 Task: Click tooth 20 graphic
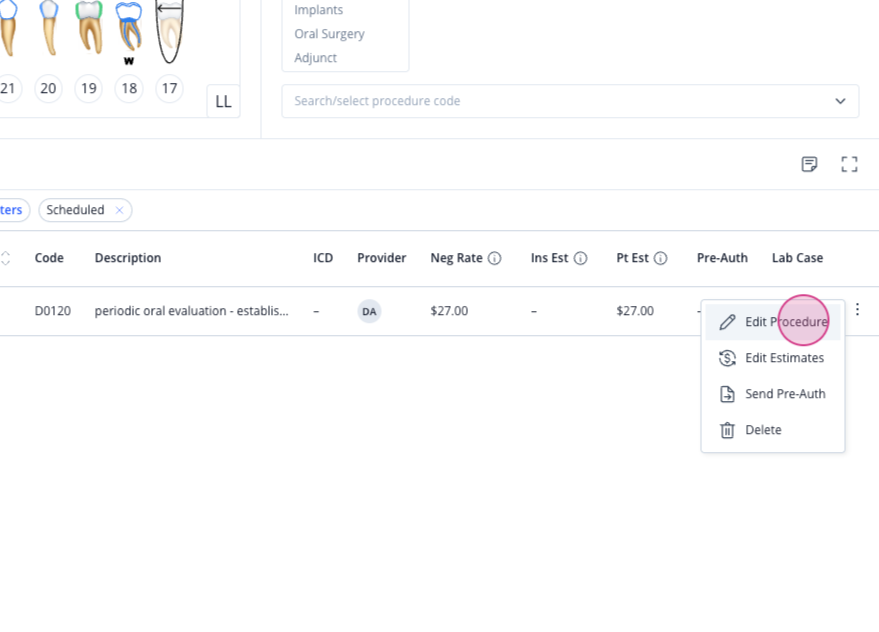tap(49, 27)
